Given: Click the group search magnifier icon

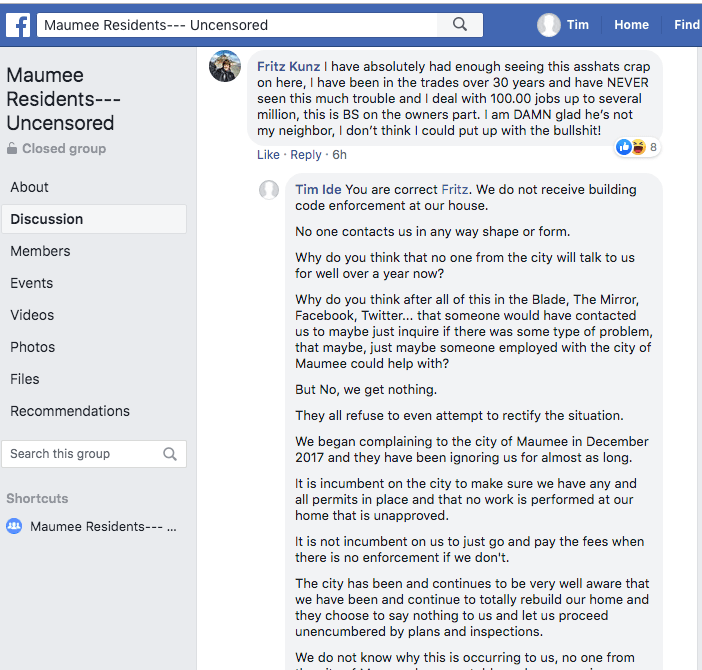Looking at the screenshot, I should point(170,454).
